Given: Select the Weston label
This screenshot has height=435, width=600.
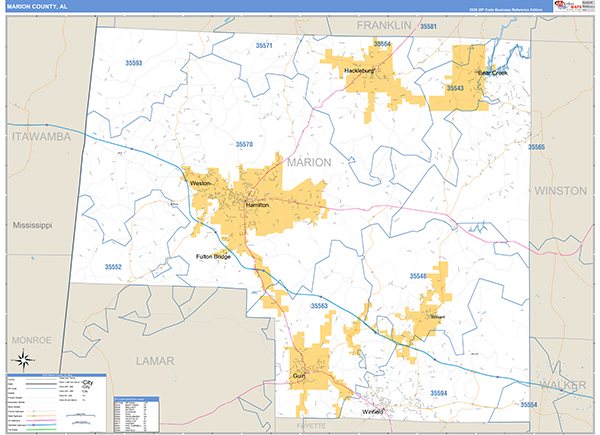Looking at the screenshot, I should click(201, 184).
